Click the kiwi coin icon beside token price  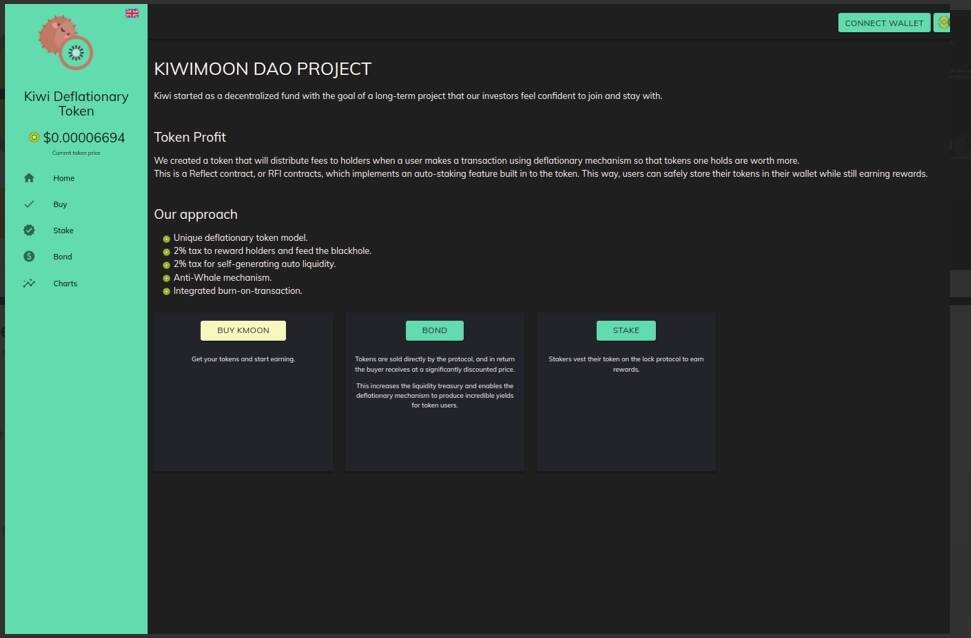(x=34, y=138)
